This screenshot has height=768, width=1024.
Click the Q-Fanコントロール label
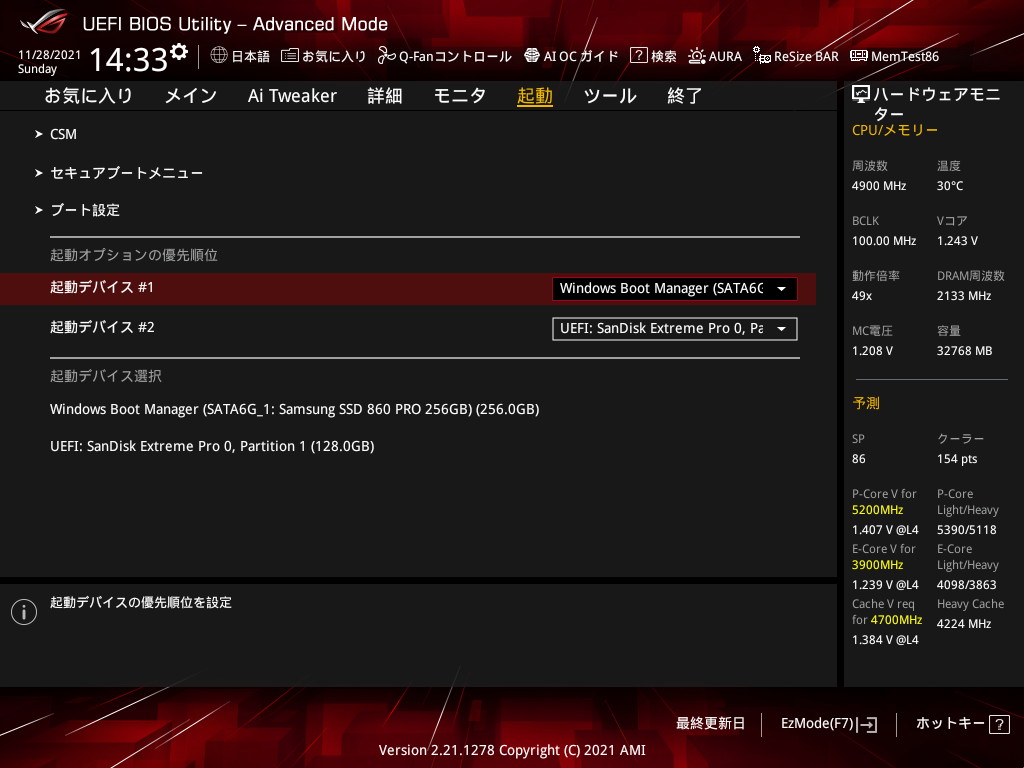[x=455, y=57]
